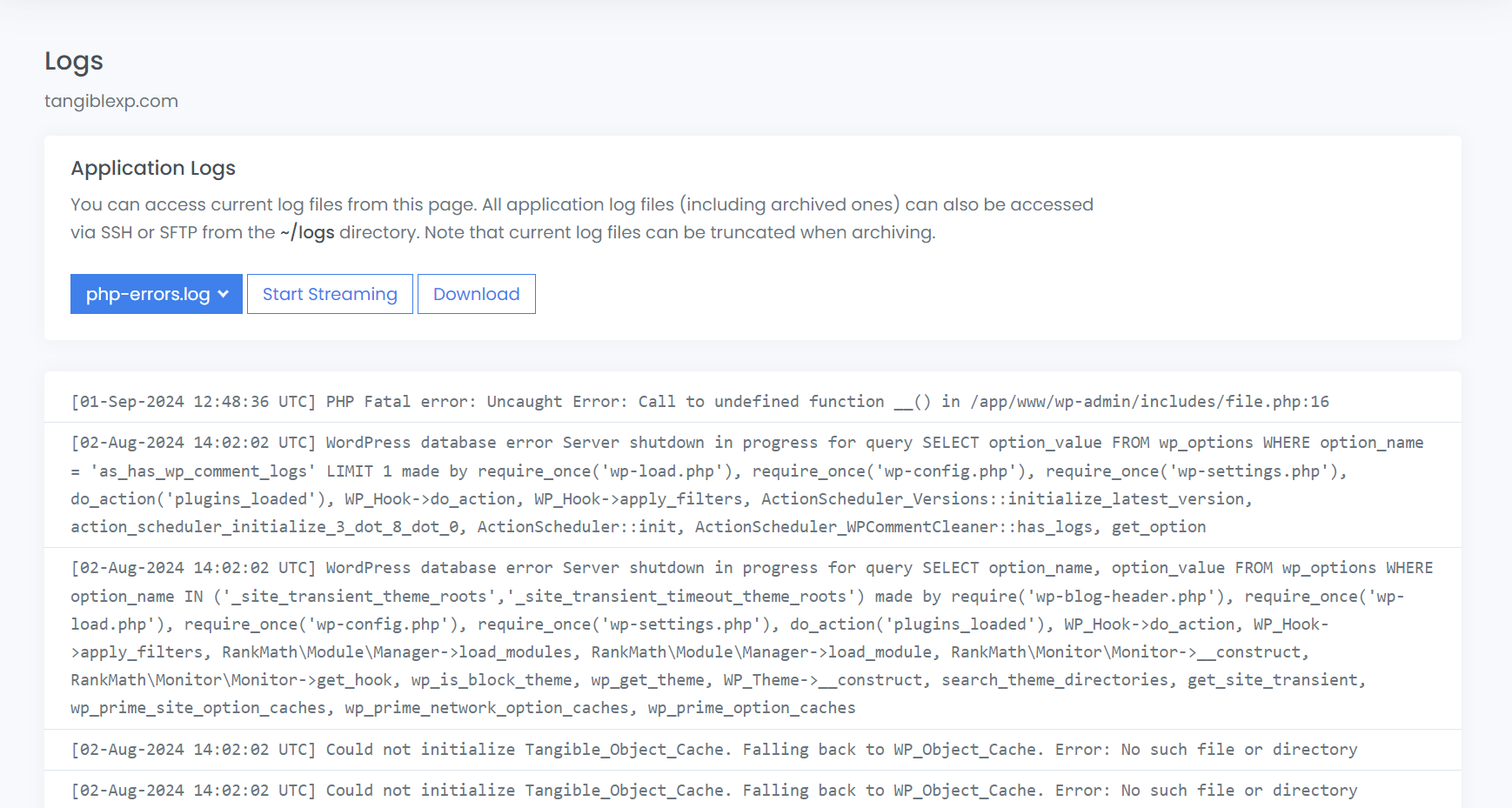
Task: Click the tangiblexp.com site name
Action: click(x=111, y=101)
